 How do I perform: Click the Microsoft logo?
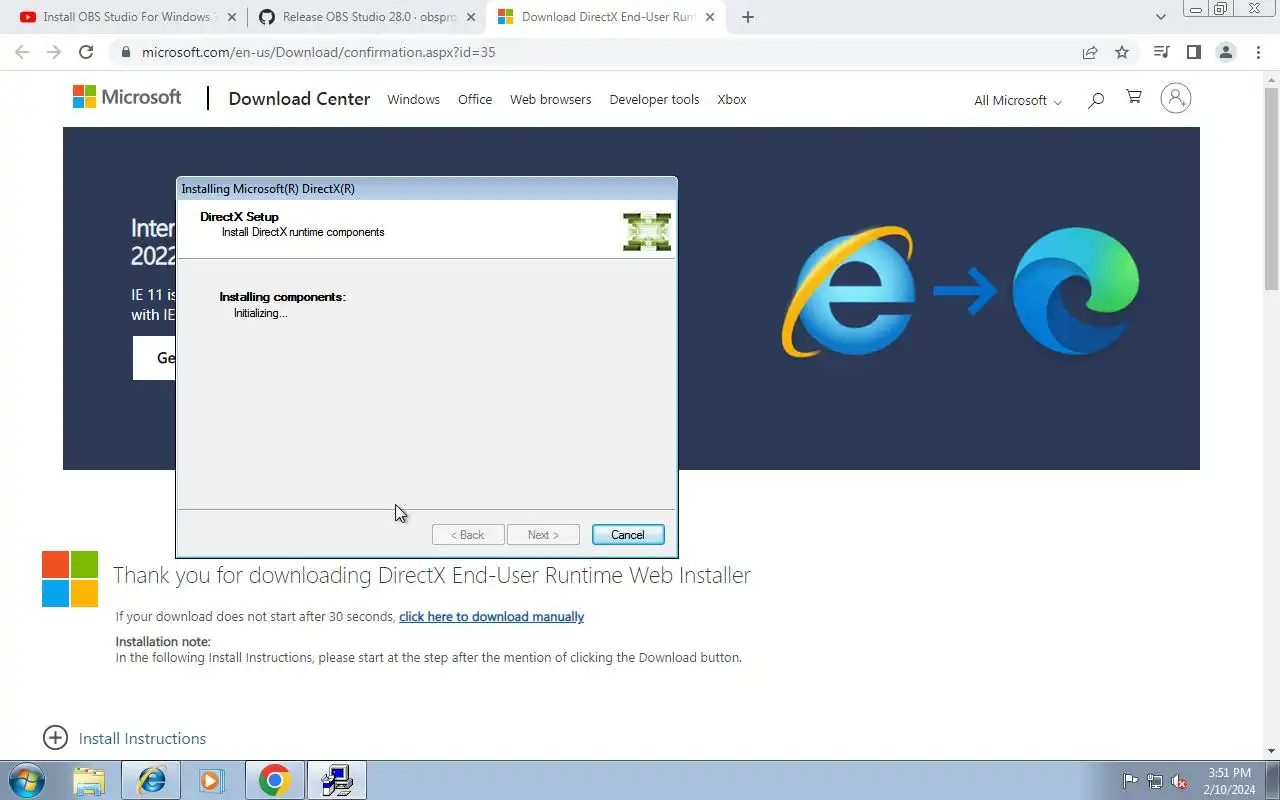click(x=127, y=97)
